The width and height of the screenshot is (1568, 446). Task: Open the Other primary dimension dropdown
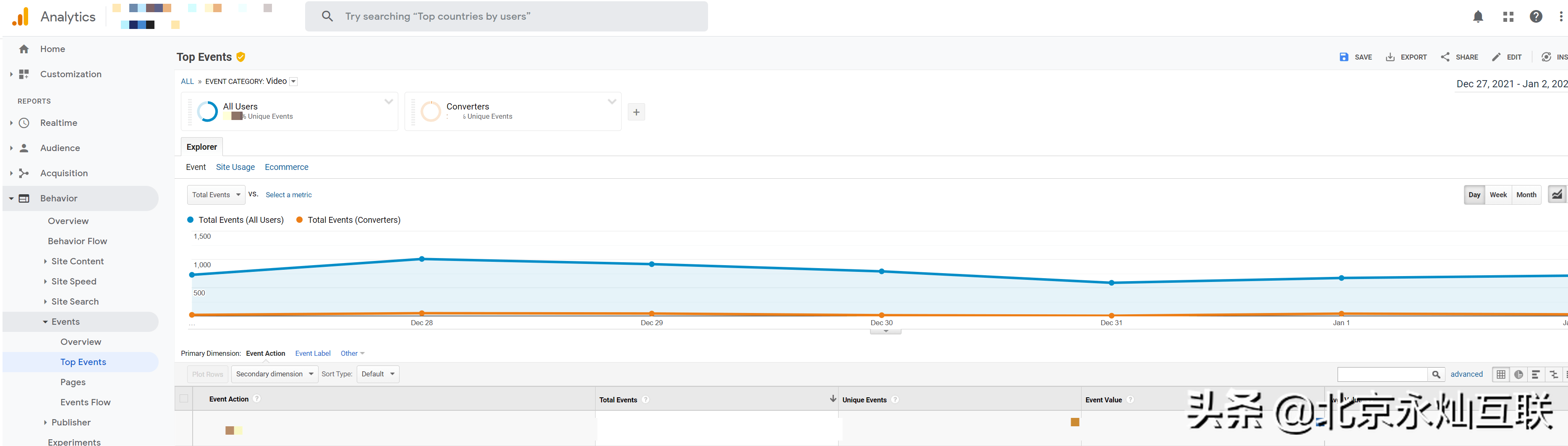353,354
